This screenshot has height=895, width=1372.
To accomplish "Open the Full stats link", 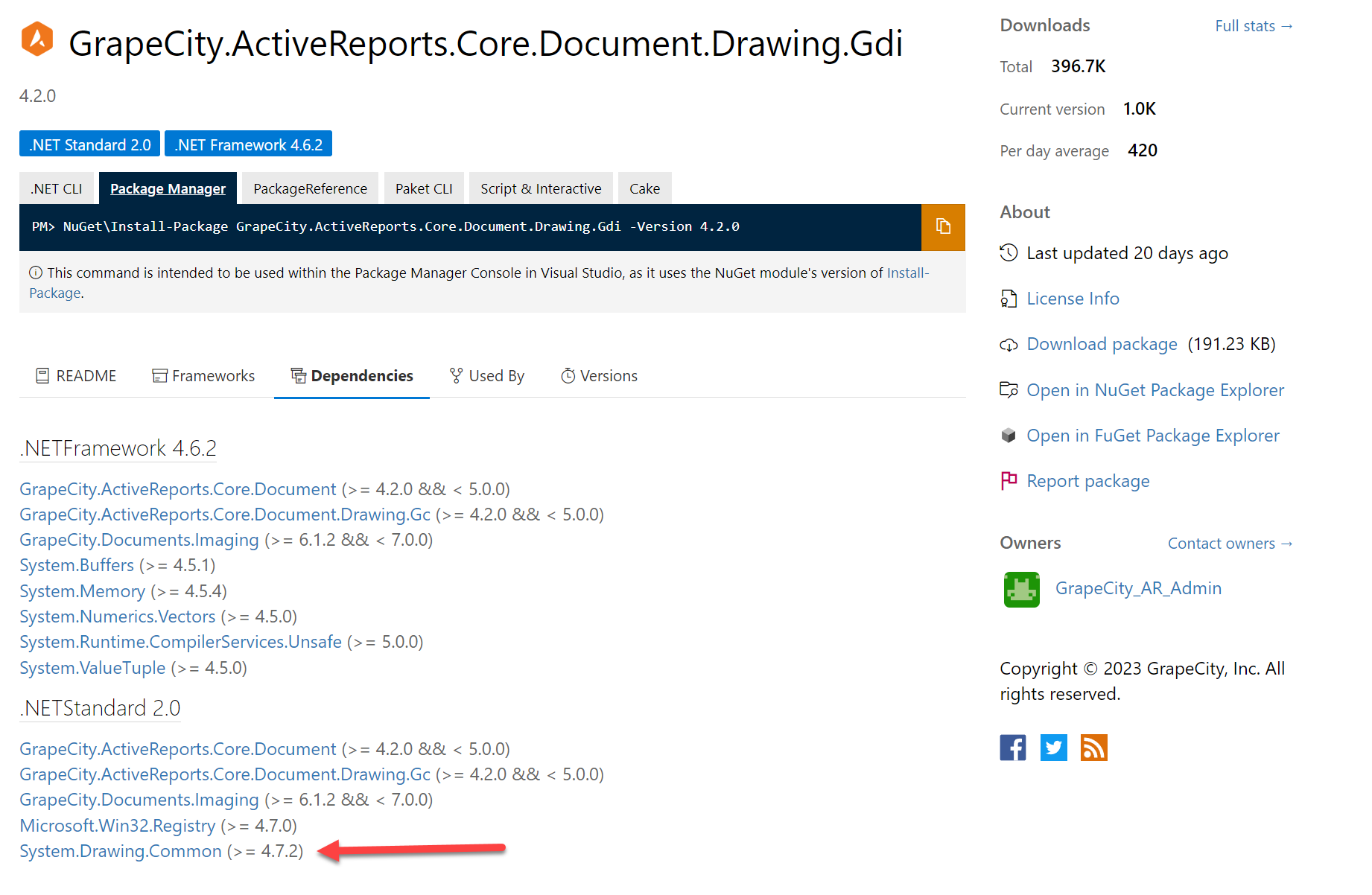I will coord(1254,26).
